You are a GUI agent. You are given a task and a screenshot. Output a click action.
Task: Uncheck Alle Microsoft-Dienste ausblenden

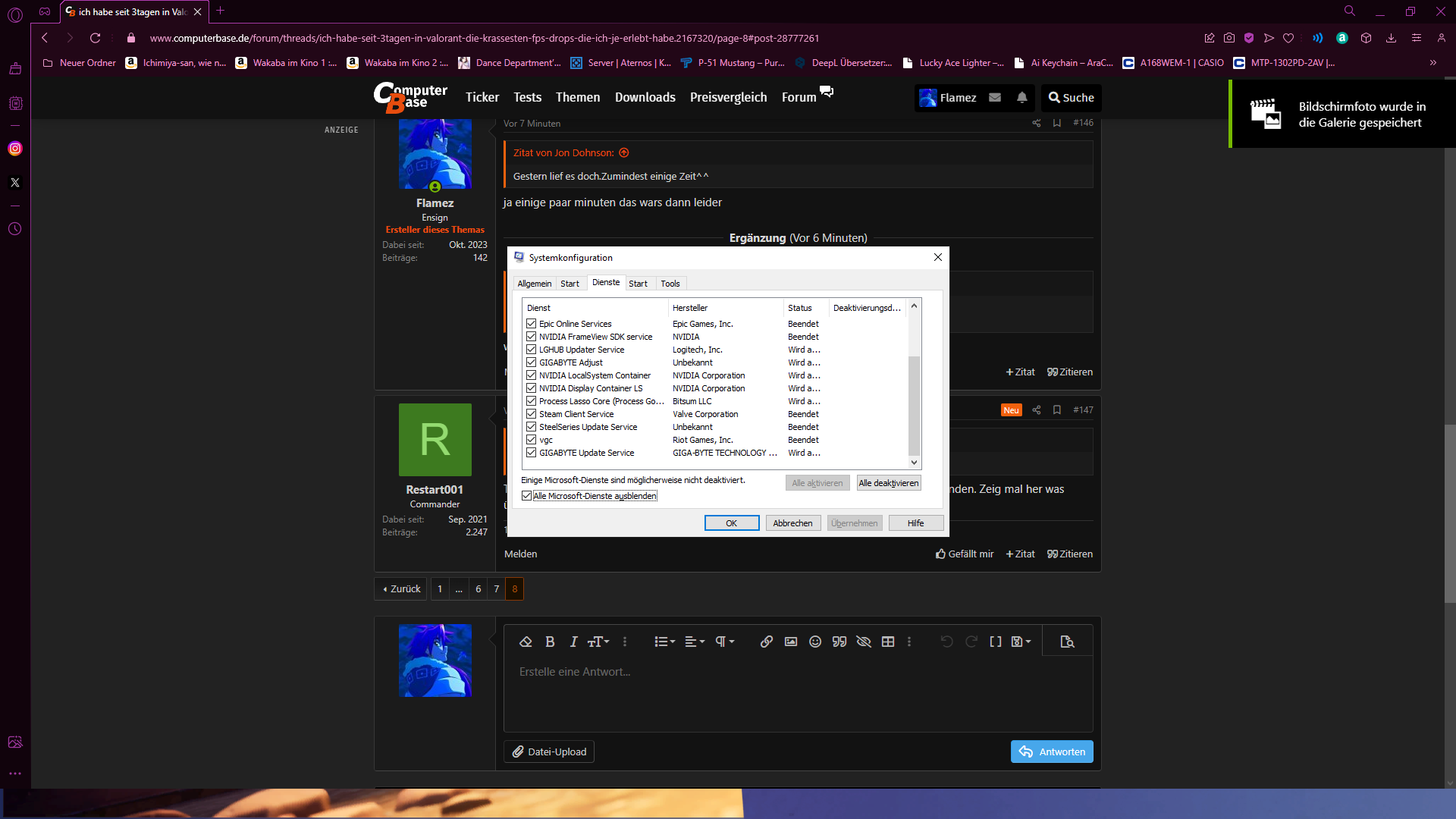click(x=527, y=496)
